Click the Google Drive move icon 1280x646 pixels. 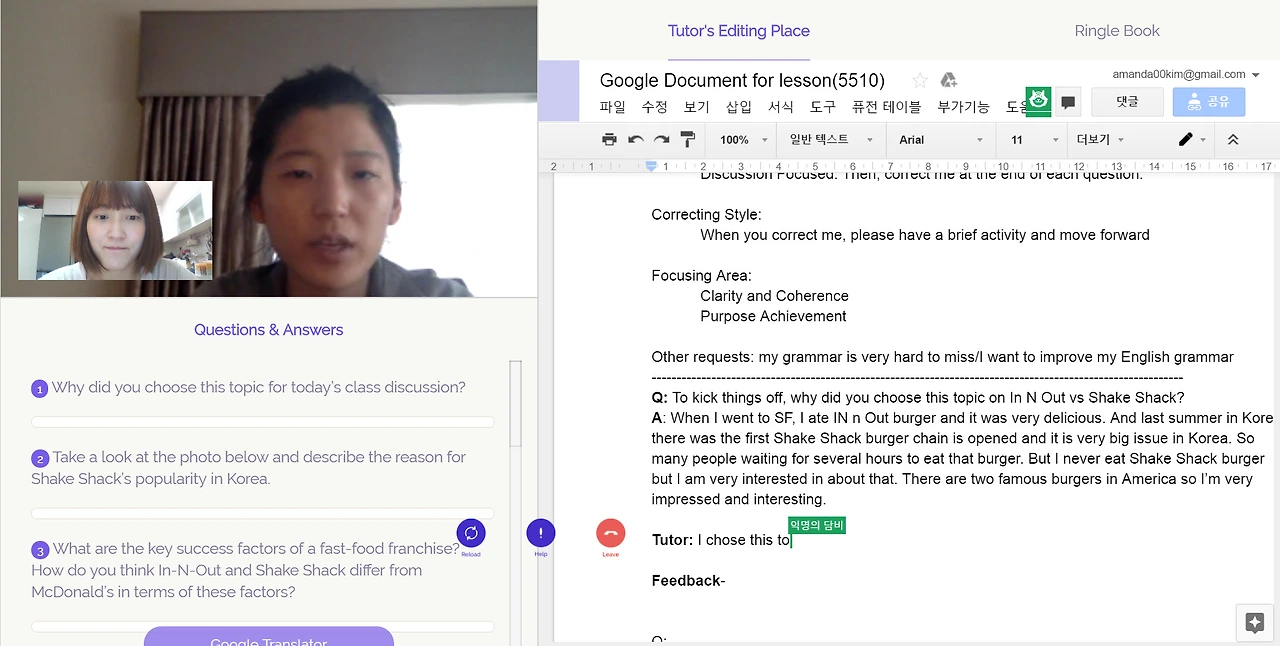948,80
